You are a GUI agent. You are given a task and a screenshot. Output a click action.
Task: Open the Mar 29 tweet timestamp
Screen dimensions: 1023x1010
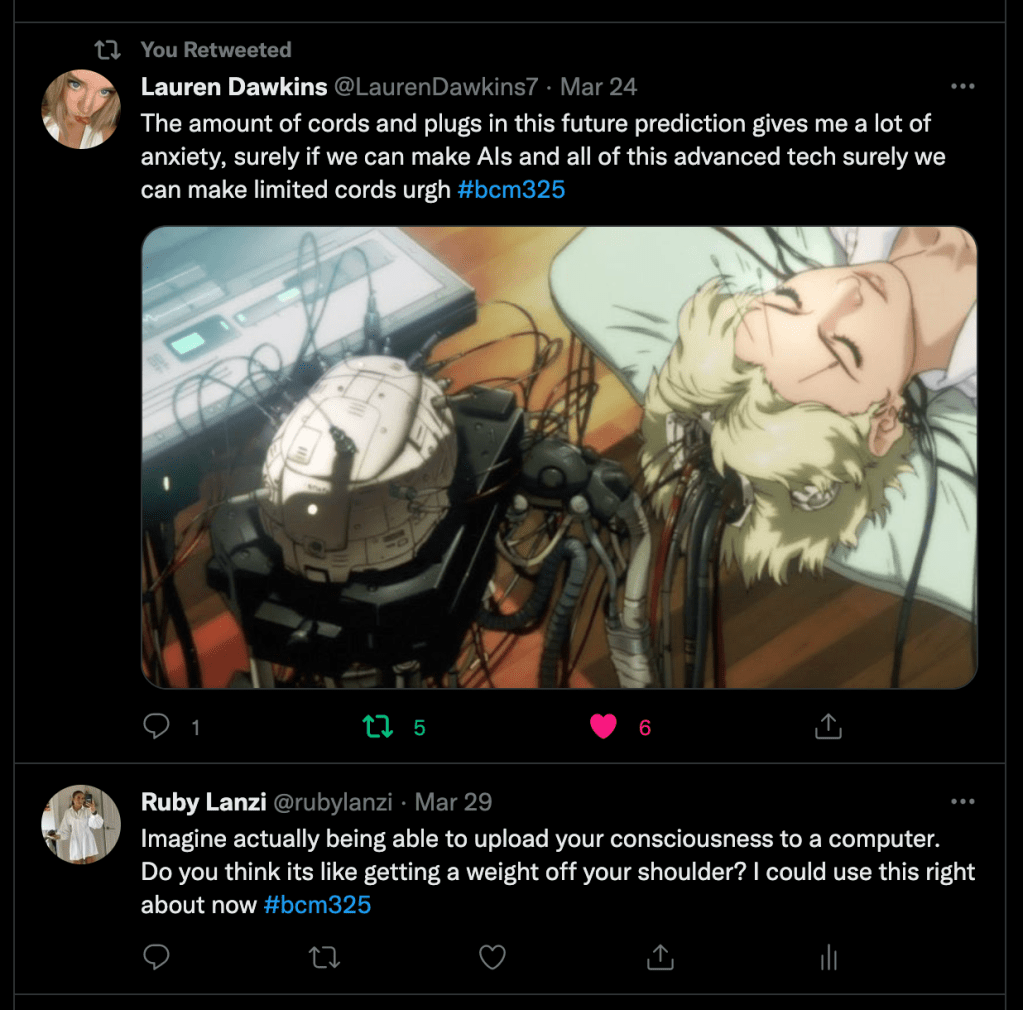[453, 802]
